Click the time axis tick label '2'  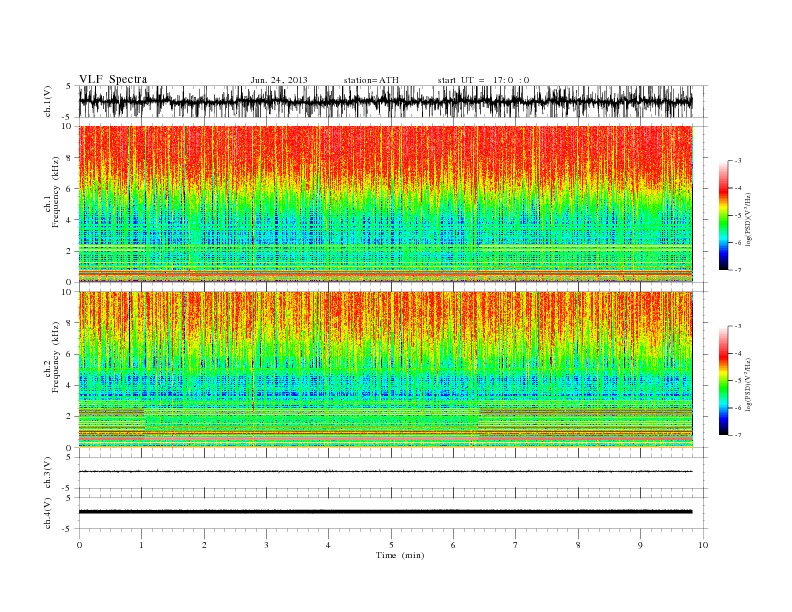[204, 545]
